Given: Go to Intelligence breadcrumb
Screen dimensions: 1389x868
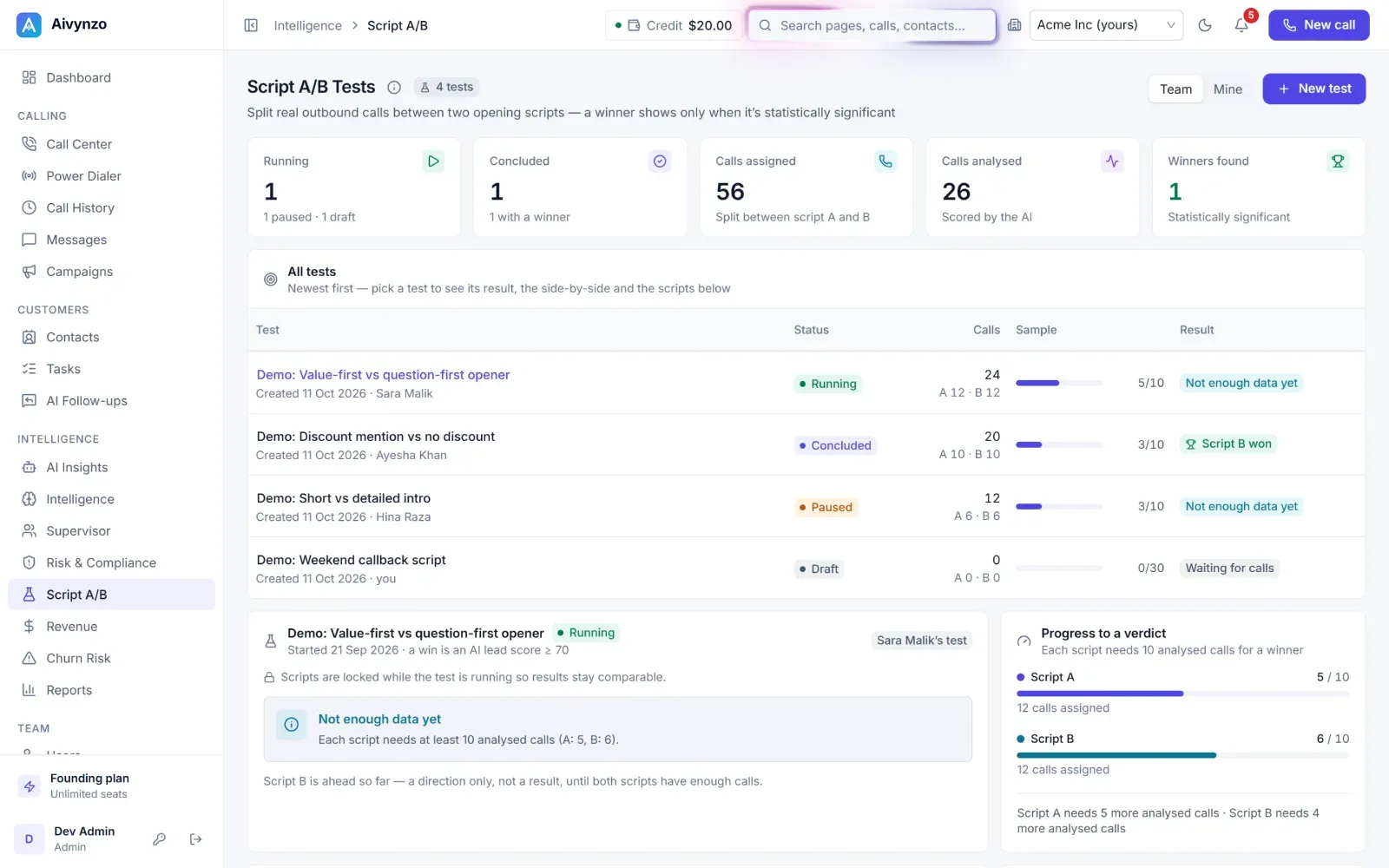Looking at the screenshot, I should click(x=308, y=25).
